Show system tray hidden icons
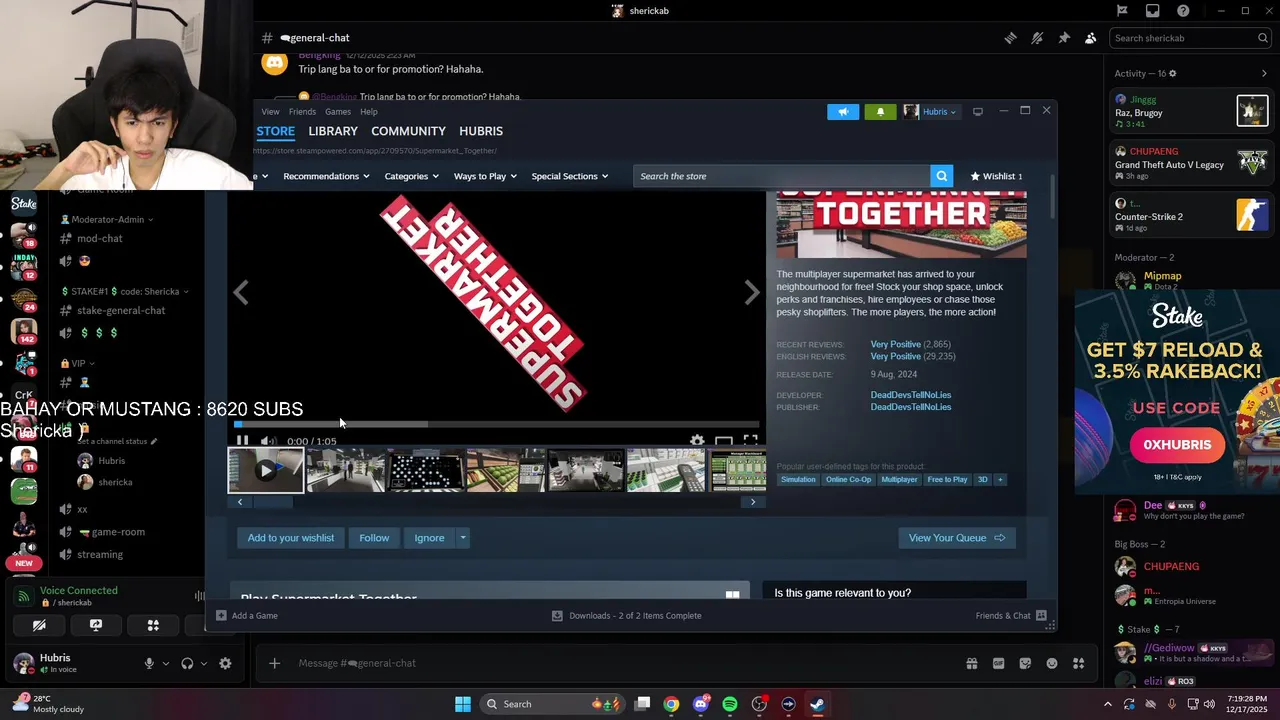 pos(1107,704)
